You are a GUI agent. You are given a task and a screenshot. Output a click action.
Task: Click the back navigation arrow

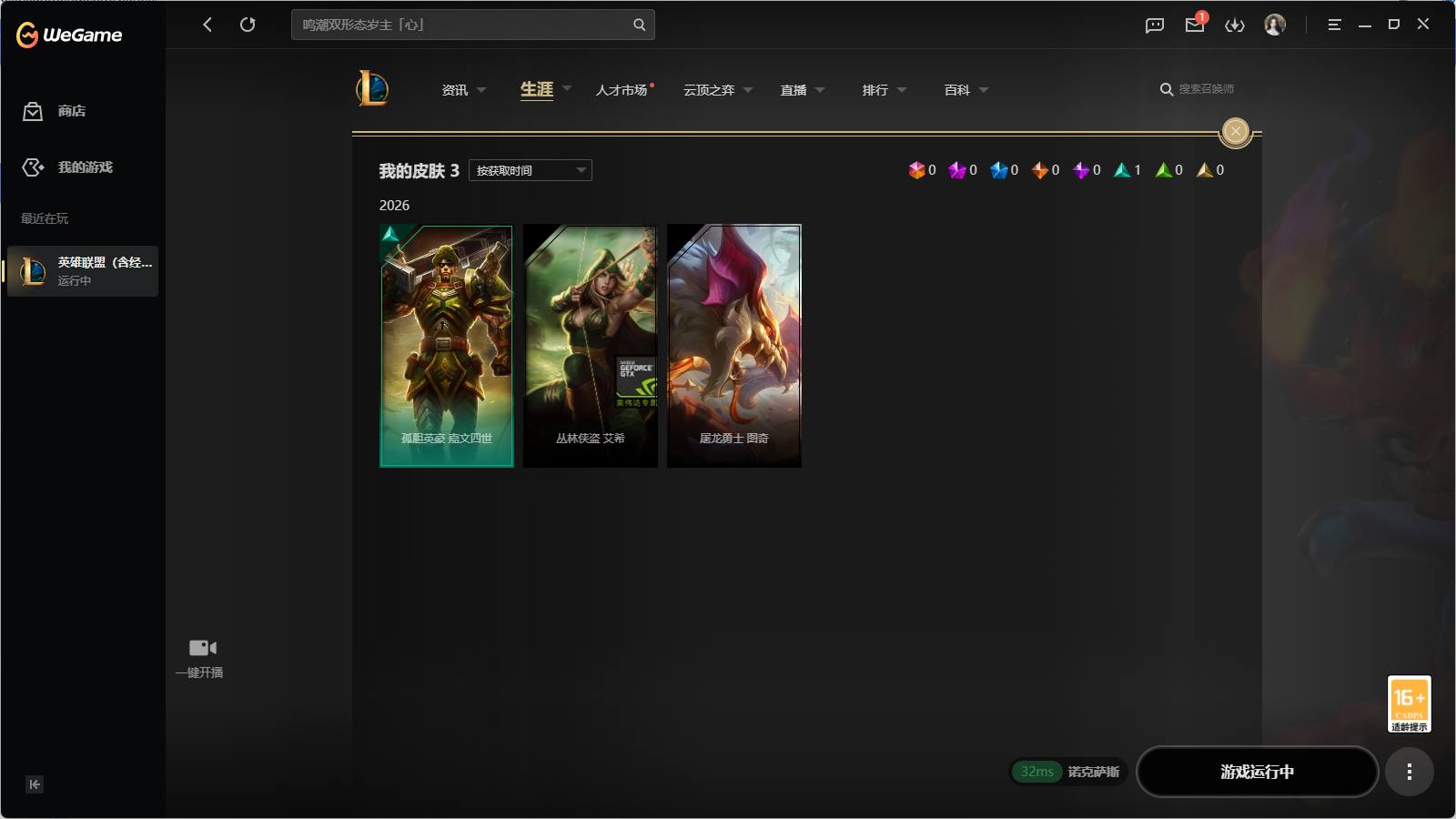click(207, 25)
